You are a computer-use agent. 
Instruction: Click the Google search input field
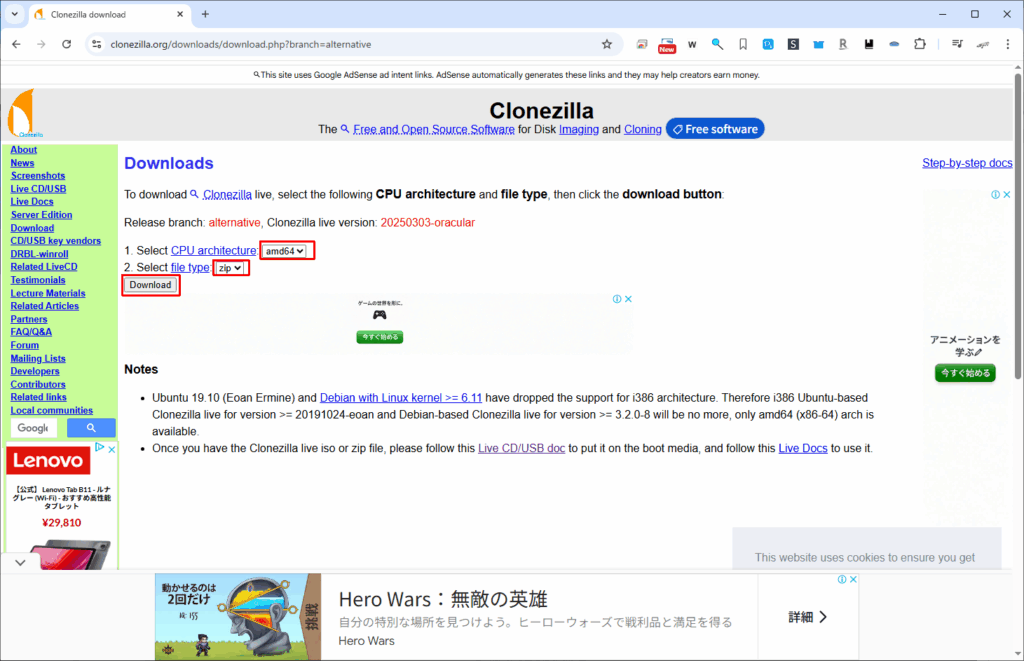coord(34,428)
